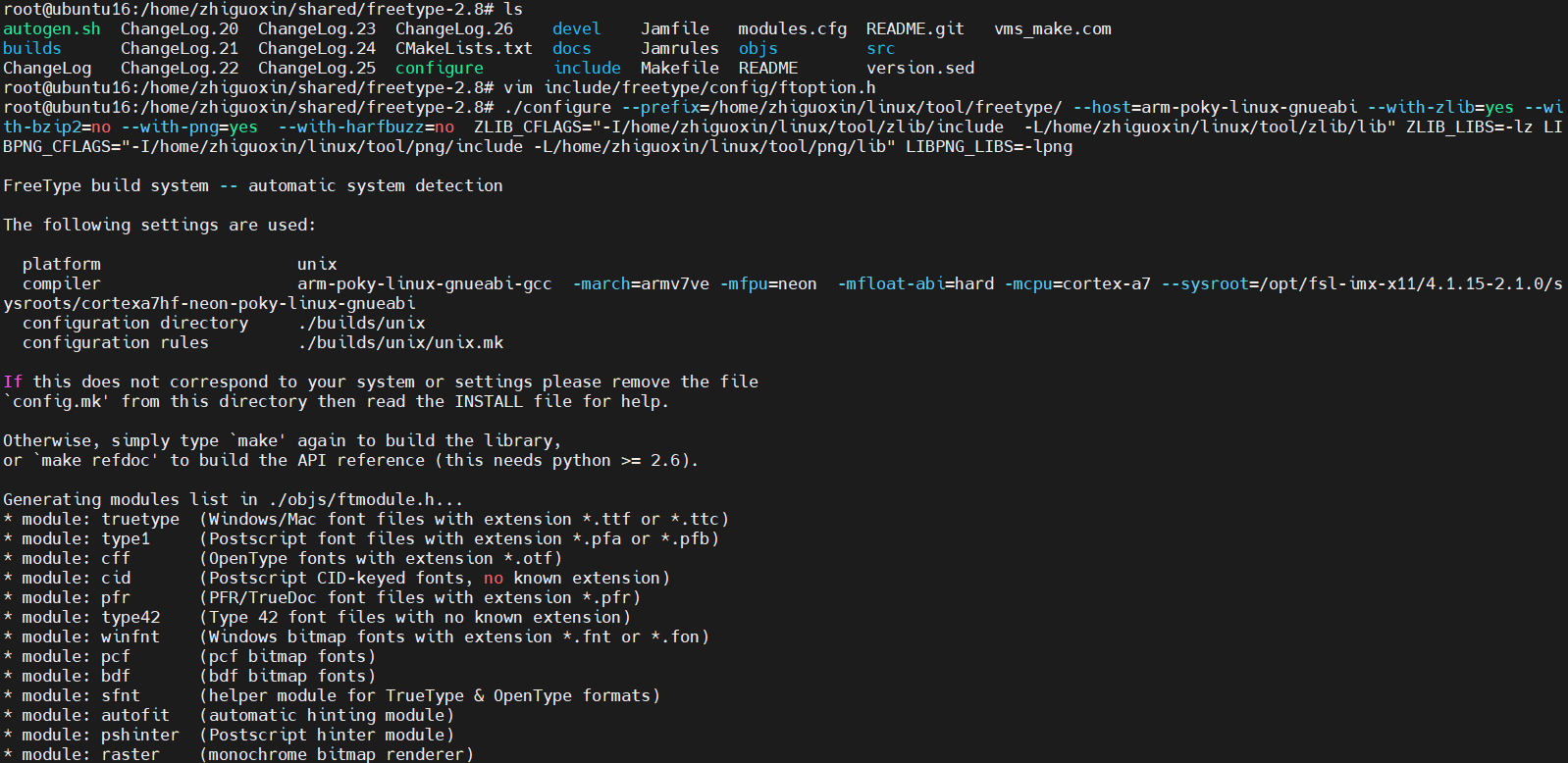Click the blue devel directory name

tap(576, 28)
